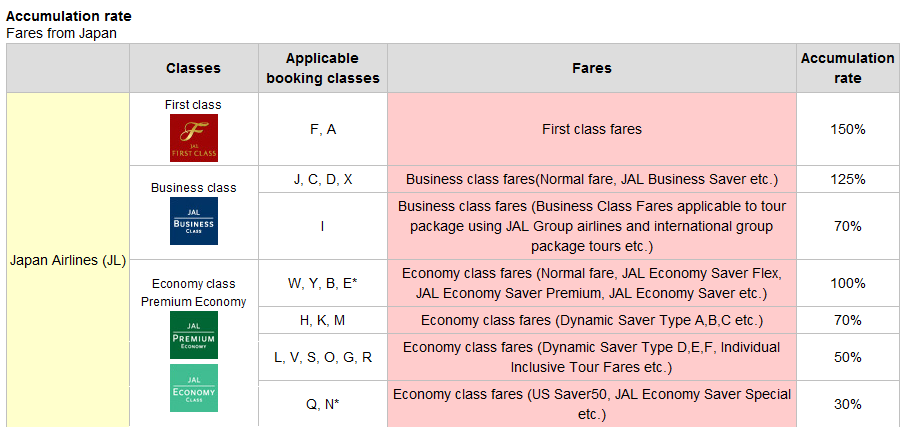Click the JAL Economy Class logo icon

coord(194,388)
